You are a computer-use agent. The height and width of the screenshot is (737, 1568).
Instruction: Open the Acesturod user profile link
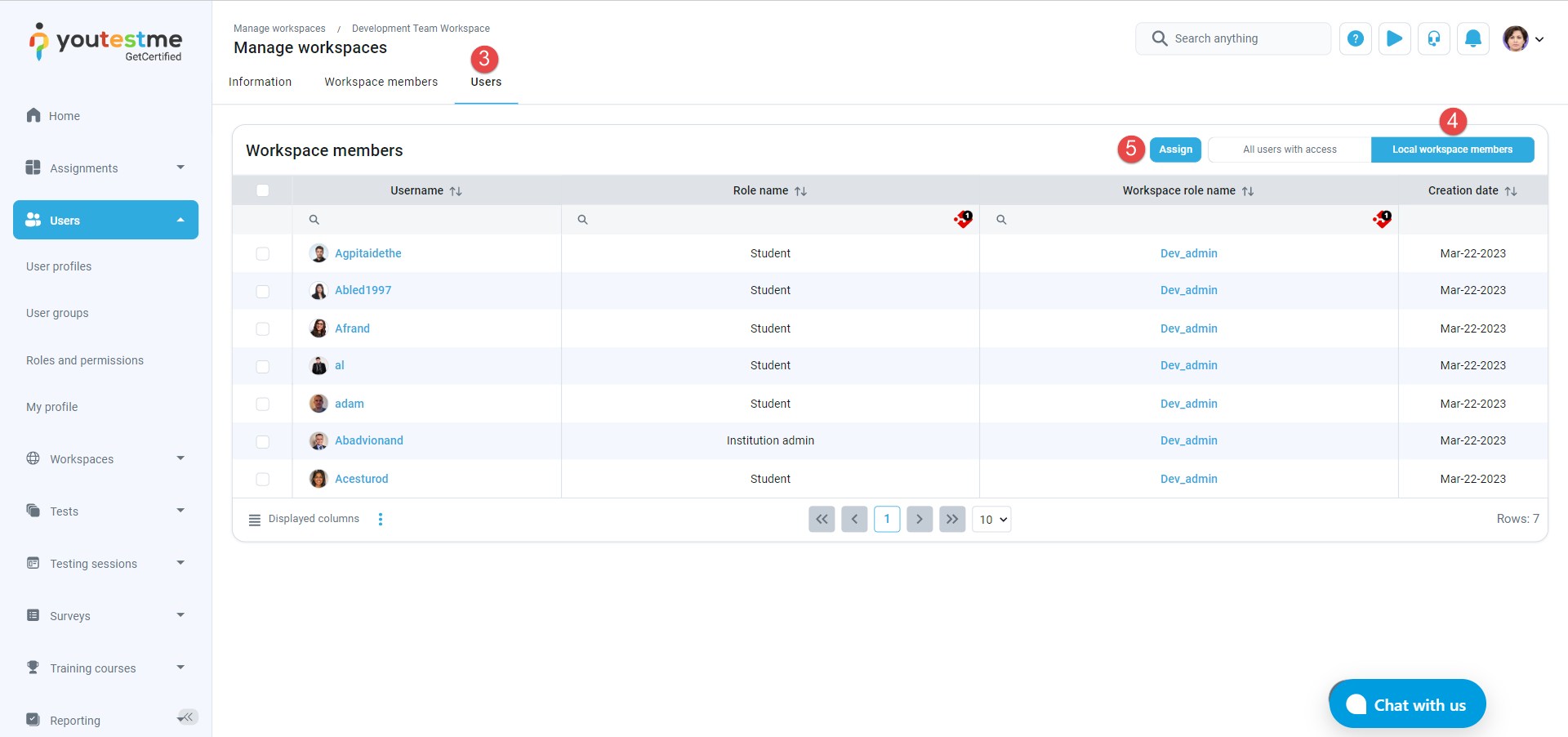pos(361,479)
